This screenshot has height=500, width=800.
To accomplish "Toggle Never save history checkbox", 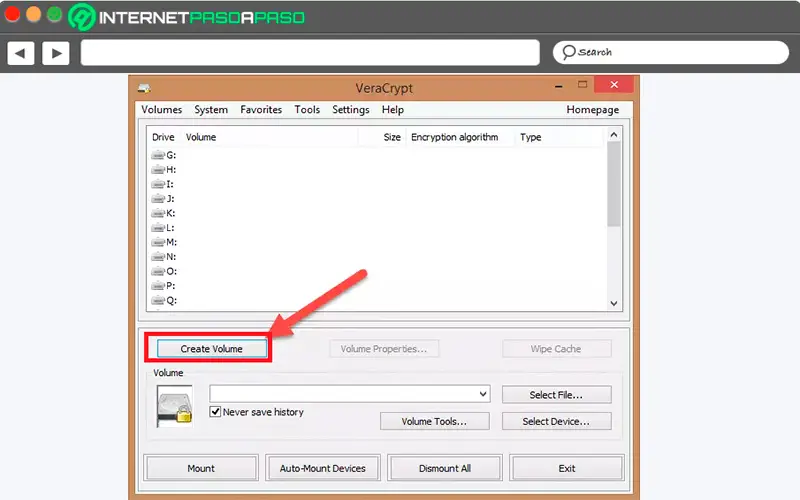I will tap(215, 412).
